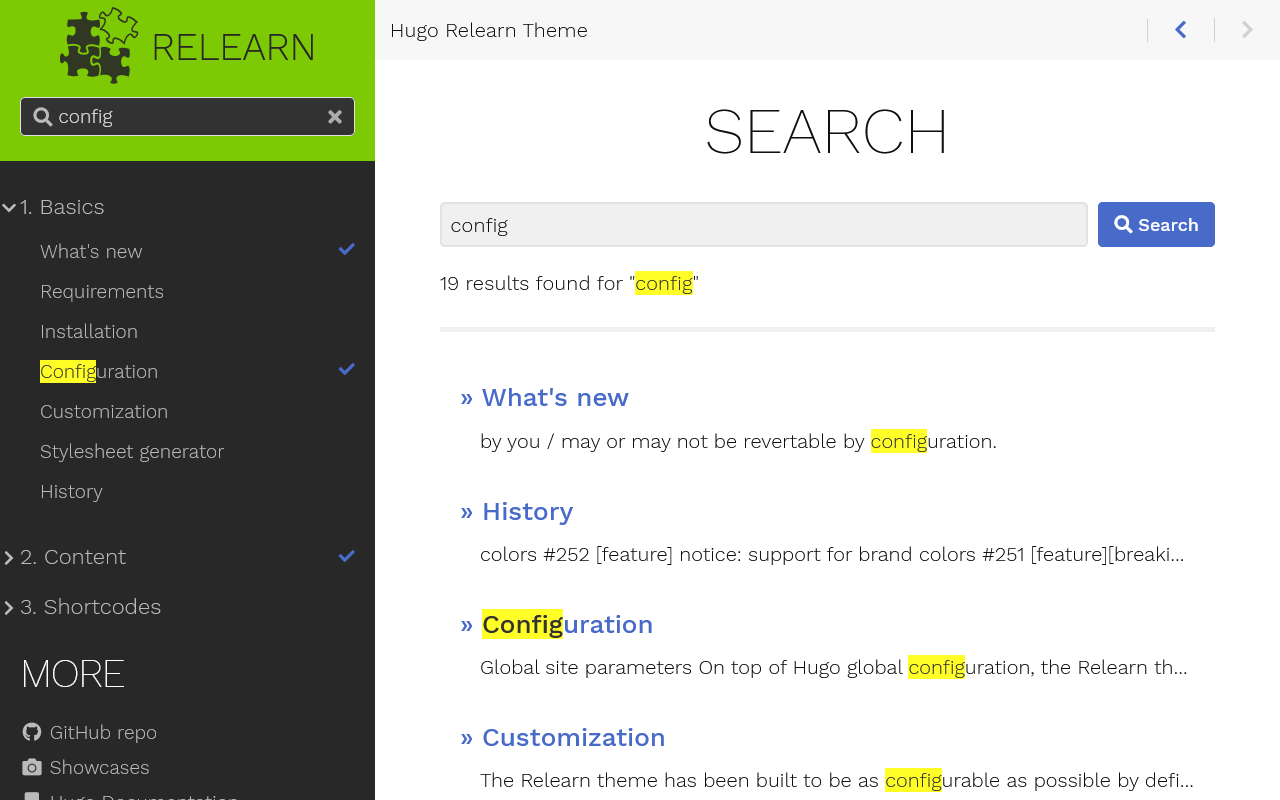Click the Relearn puzzle logo

click(97, 45)
